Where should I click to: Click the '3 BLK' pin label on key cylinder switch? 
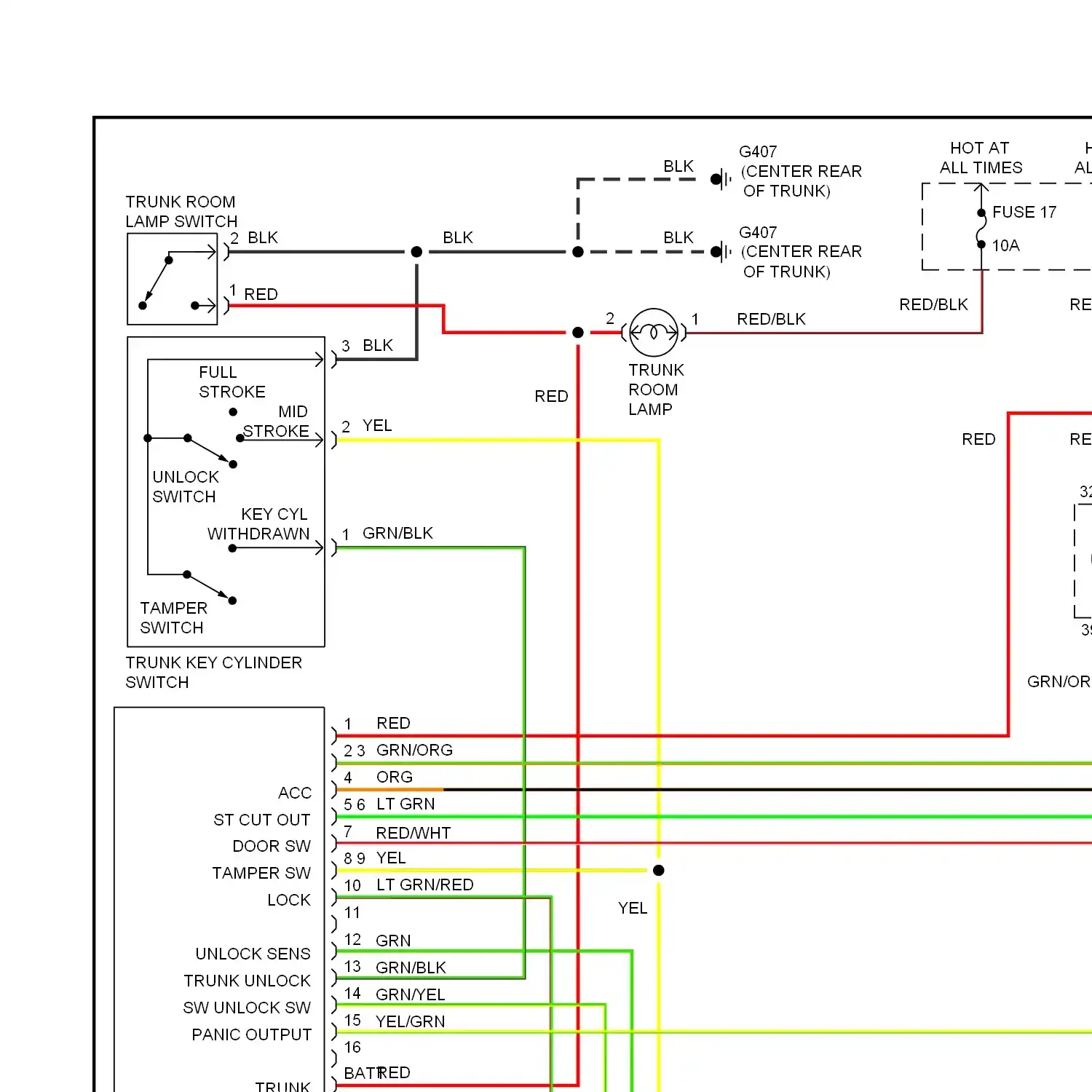click(x=367, y=346)
